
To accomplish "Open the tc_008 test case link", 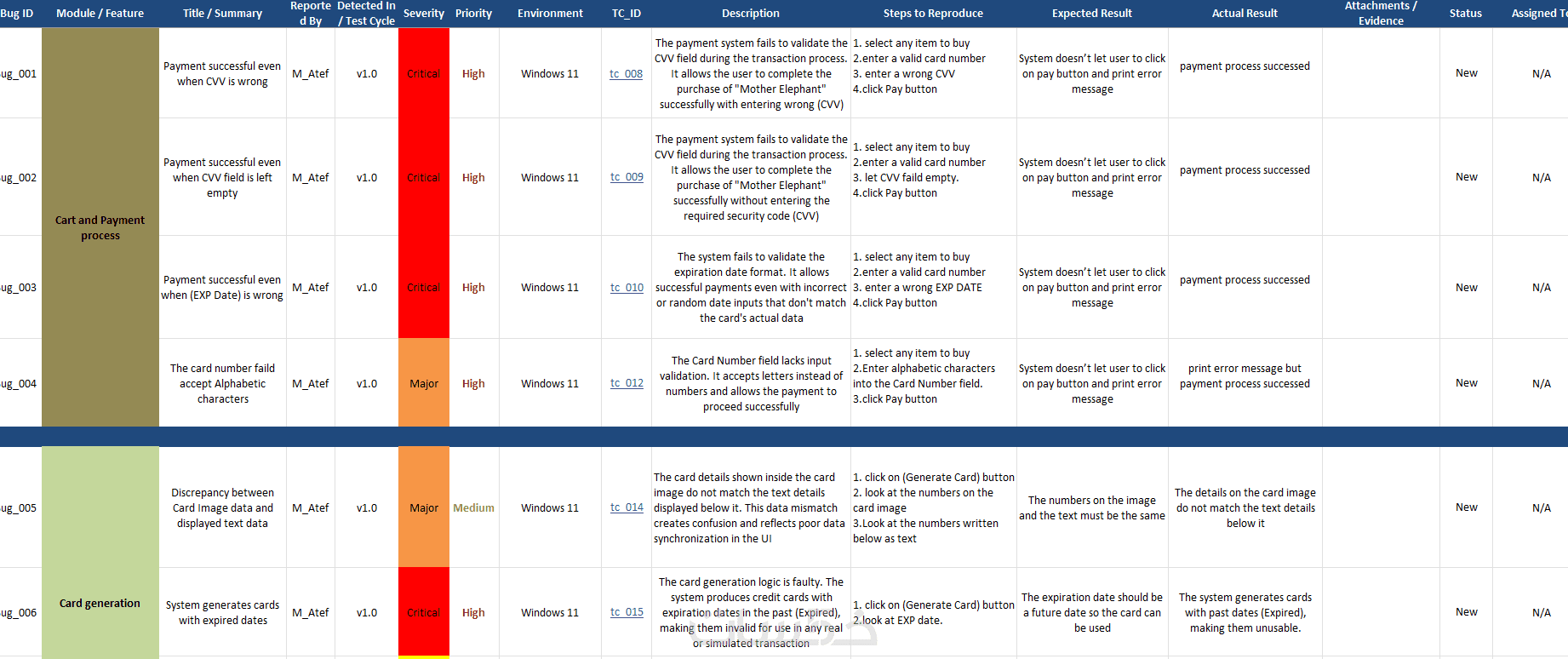I will pyautogui.click(x=626, y=74).
